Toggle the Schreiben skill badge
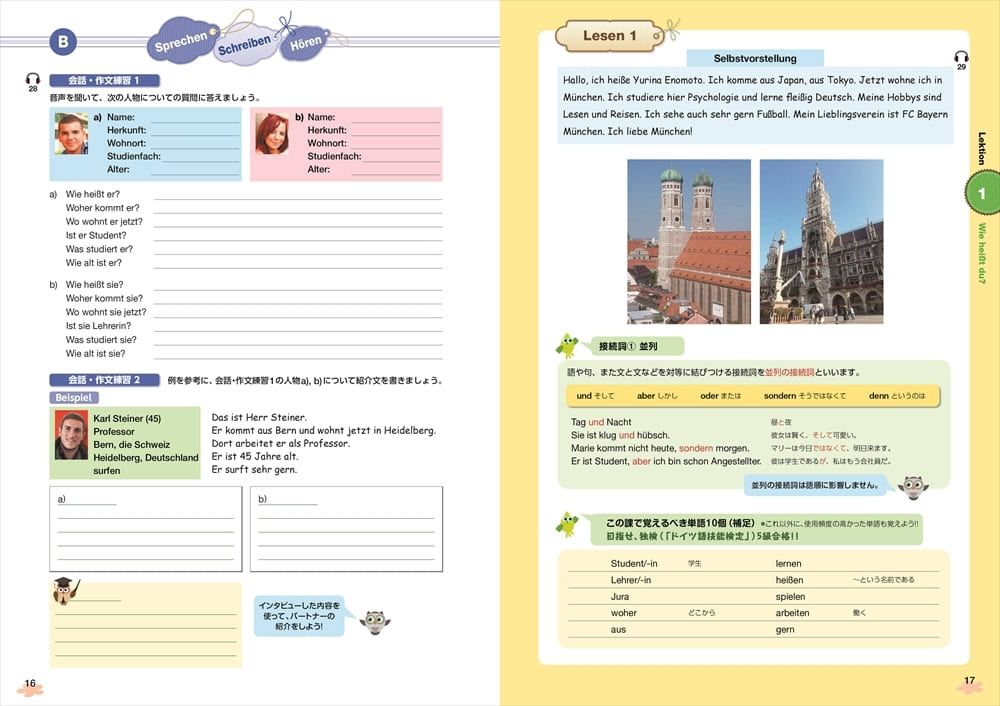Viewport: 1000px width, 706px height. coord(243,46)
